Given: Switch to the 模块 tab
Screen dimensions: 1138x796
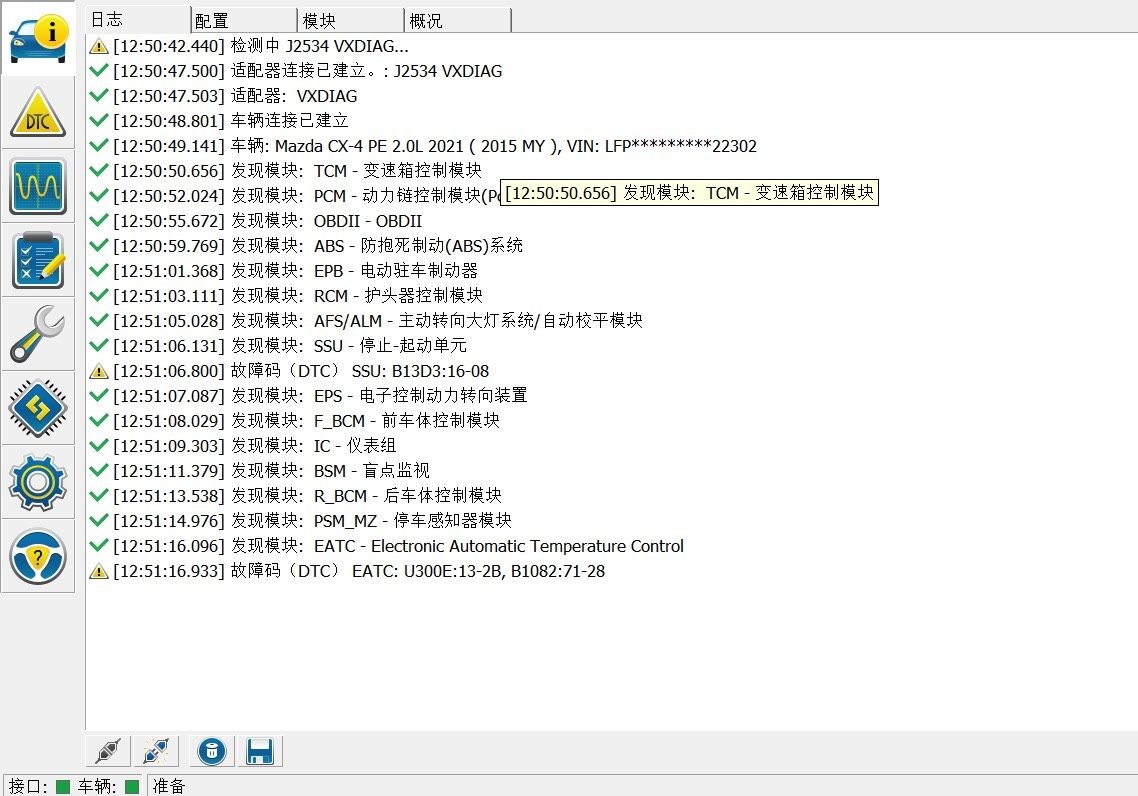Looking at the screenshot, I should [x=351, y=20].
